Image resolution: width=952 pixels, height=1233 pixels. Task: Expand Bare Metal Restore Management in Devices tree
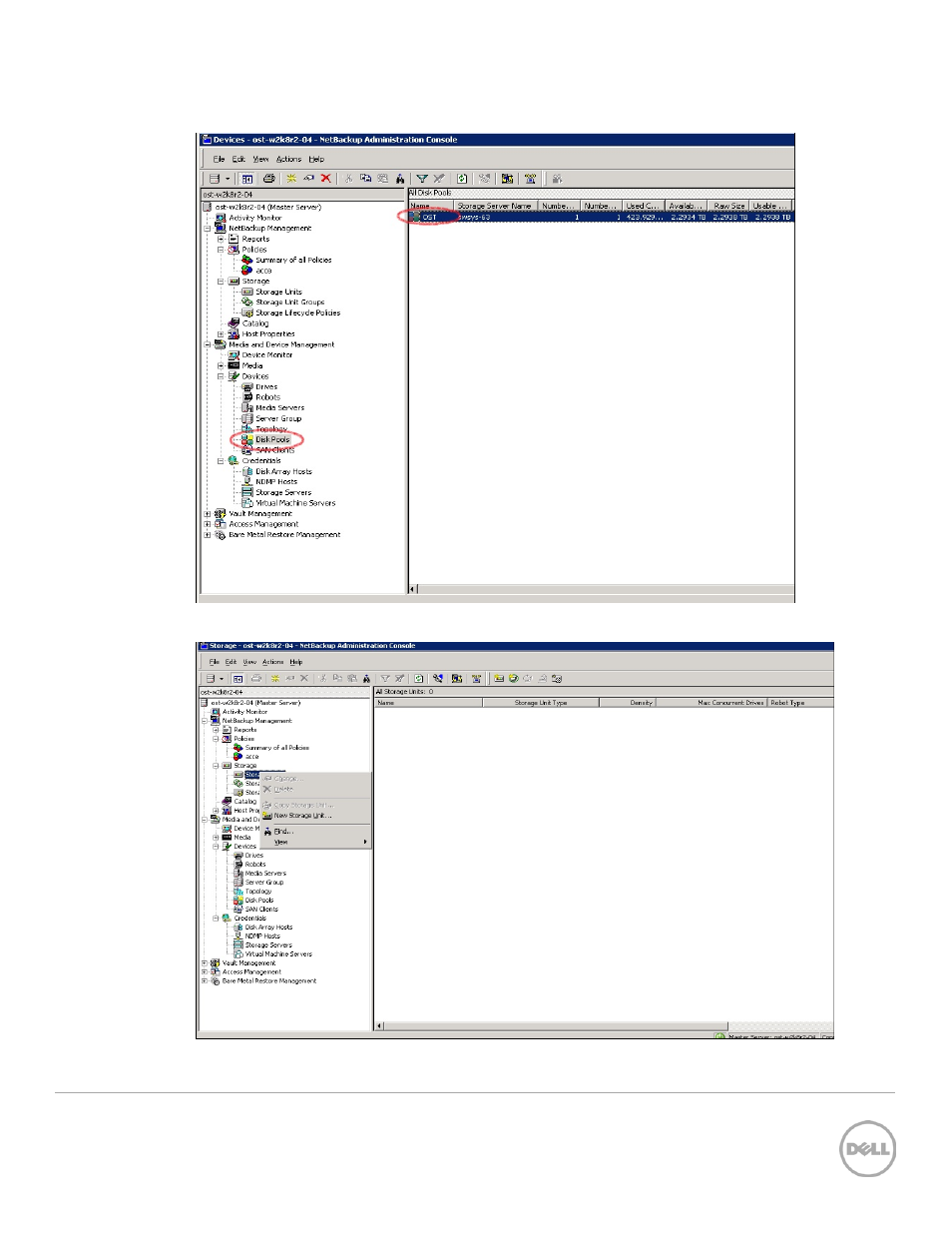pyautogui.click(x=208, y=535)
